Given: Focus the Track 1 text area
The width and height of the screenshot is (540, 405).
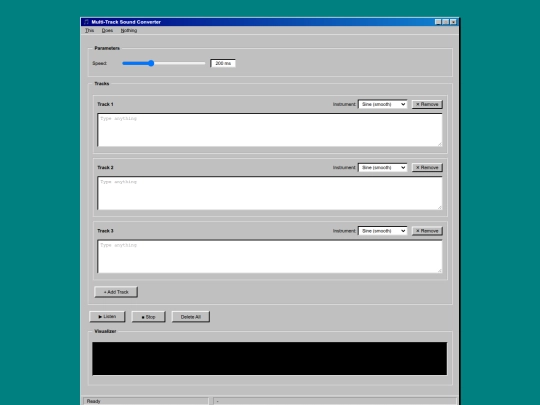Looking at the screenshot, I should tap(270, 130).
